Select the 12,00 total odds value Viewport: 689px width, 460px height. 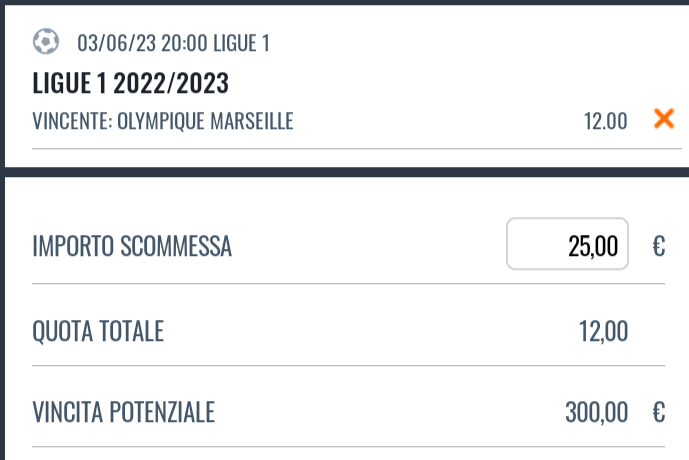click(x=603, y=331)
